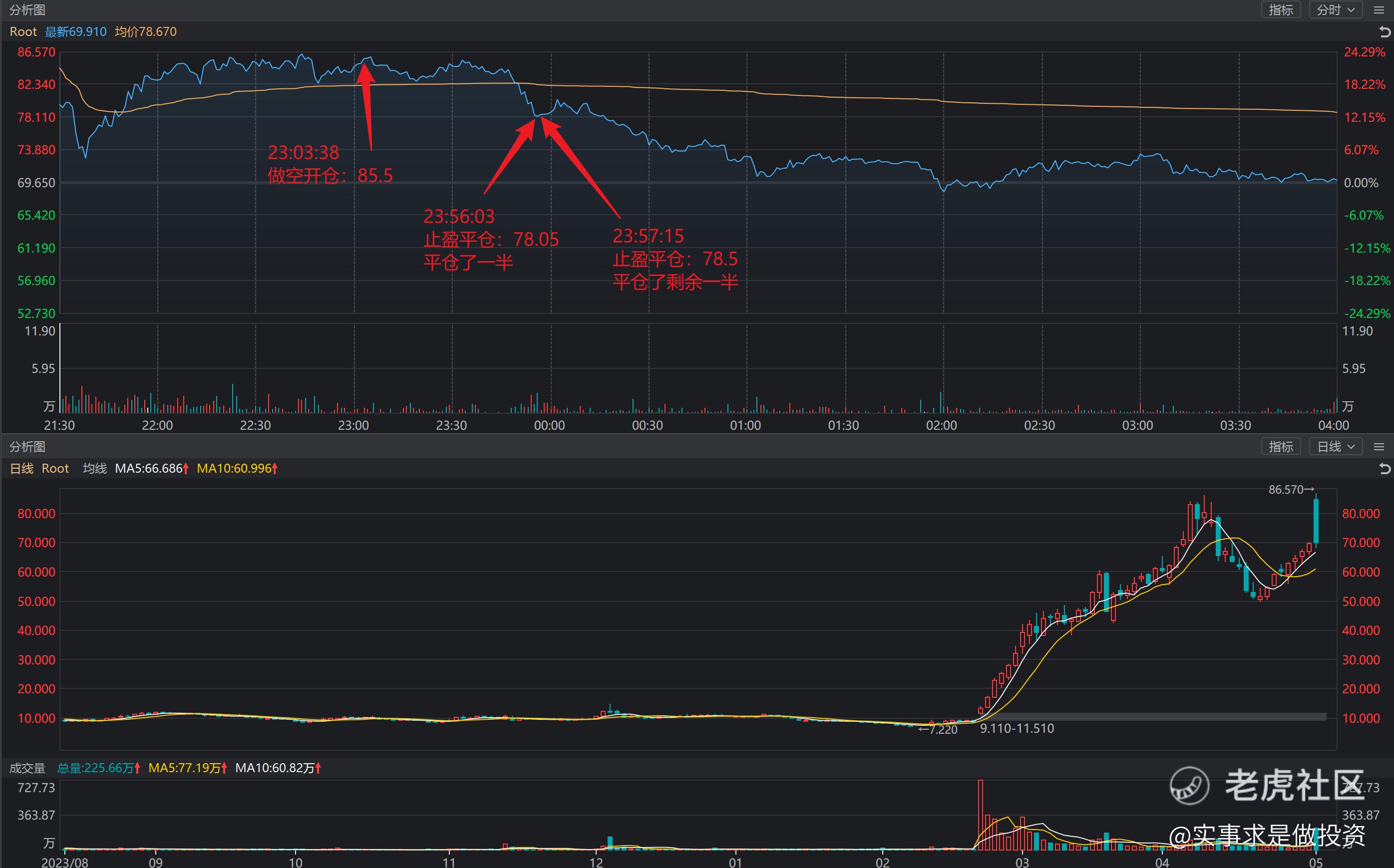Expand the 分时 timeframe dropdown
This screenshot has height=868, width=1394.
click(1336, 10)
